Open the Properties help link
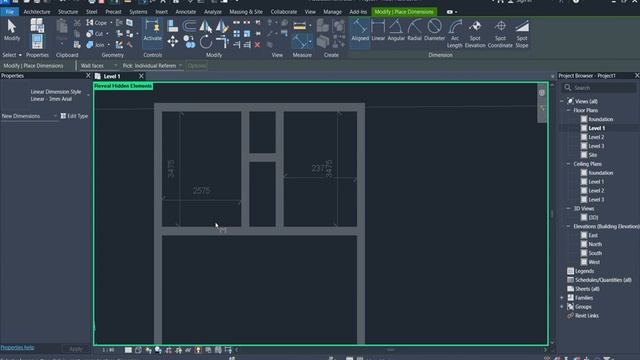Image resolution: width=640 pixels, height=360 pixels. click(x=17, y=348)
